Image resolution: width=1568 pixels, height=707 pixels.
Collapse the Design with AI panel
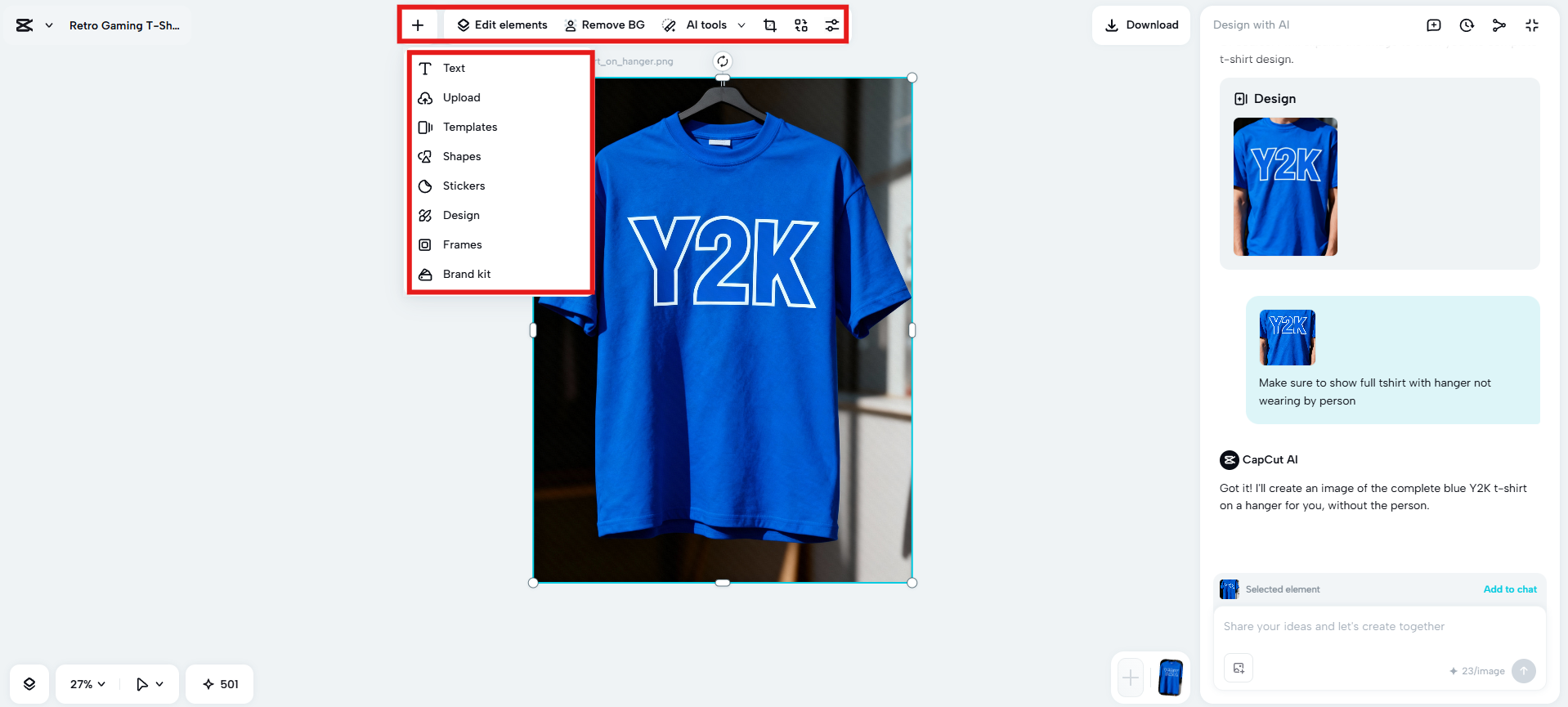point(1532,25)
